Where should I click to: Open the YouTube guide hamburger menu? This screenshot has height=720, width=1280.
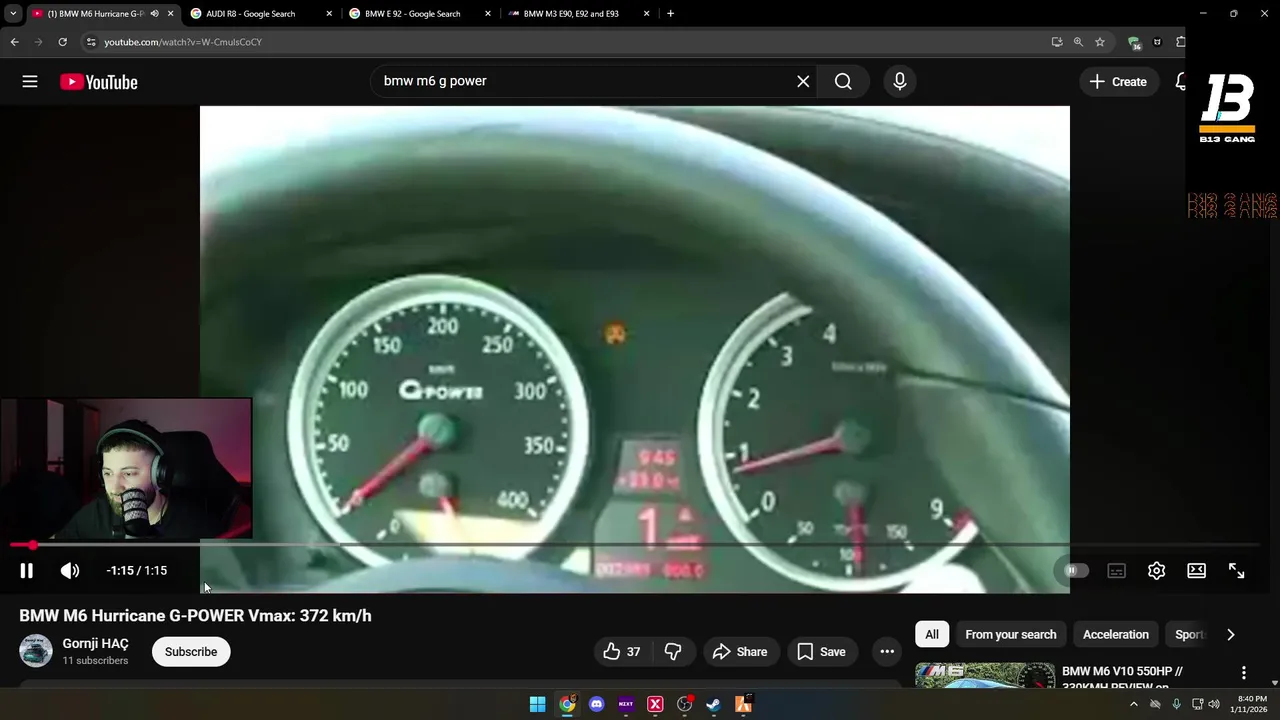30,82
